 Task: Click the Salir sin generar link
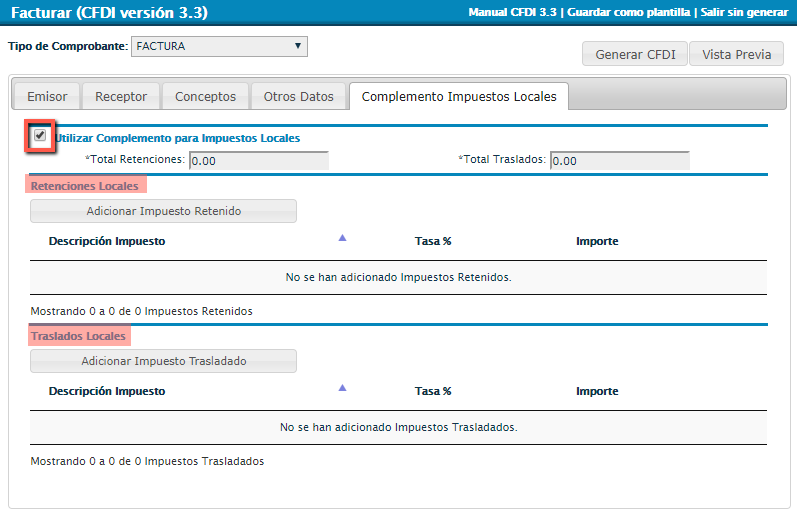point(745,12)
